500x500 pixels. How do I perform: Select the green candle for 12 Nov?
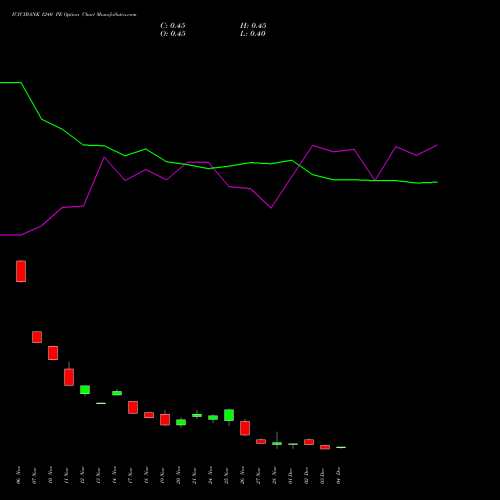[85, 390]
